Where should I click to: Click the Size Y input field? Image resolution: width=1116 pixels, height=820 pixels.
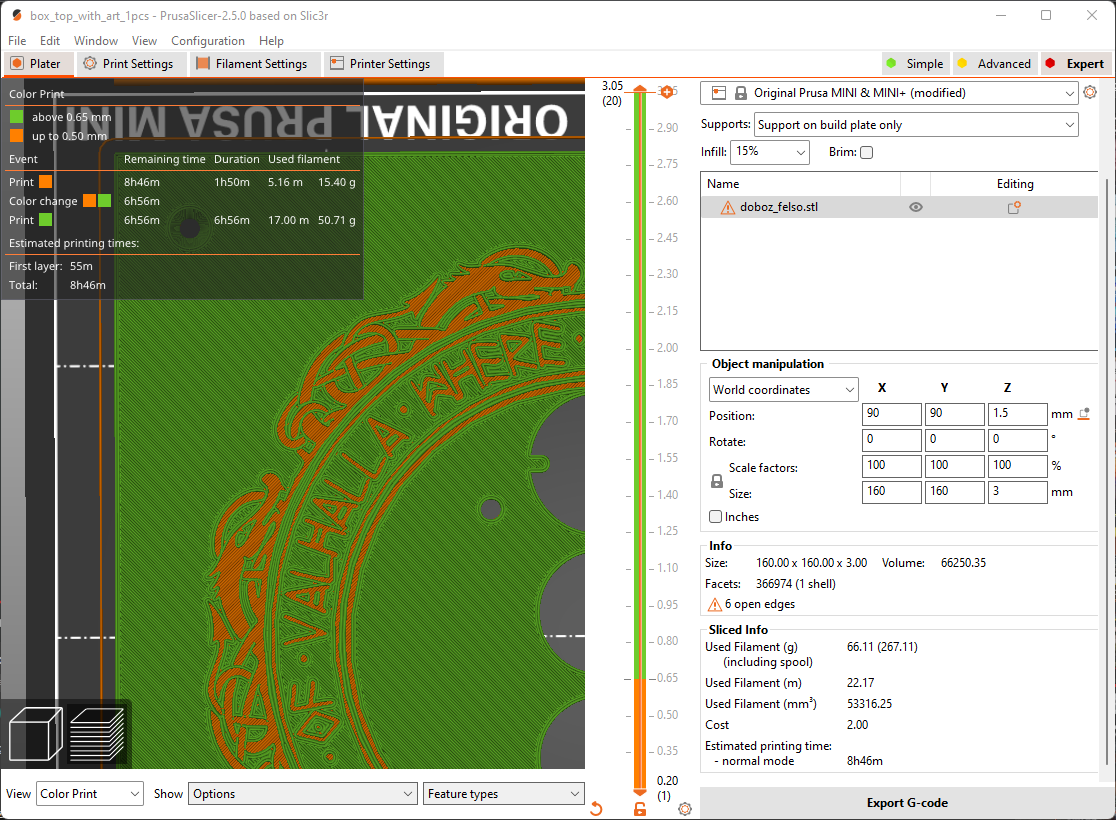click(954, 492)
